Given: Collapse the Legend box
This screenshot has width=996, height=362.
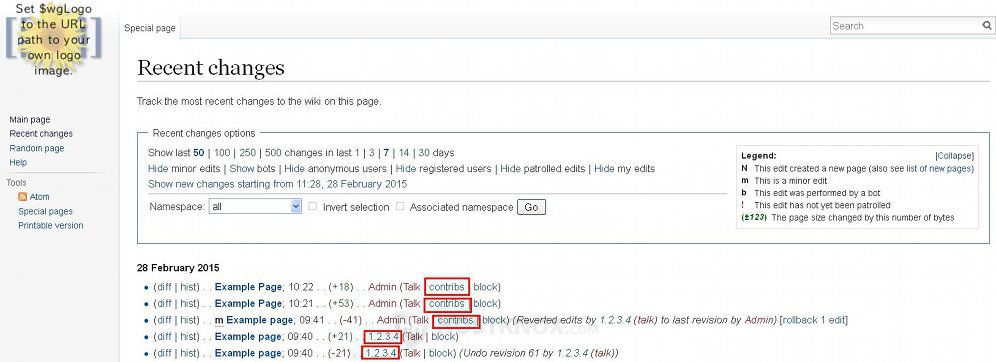Looking at the screenshot, I should pyautogui.click(x=954, y=156).
